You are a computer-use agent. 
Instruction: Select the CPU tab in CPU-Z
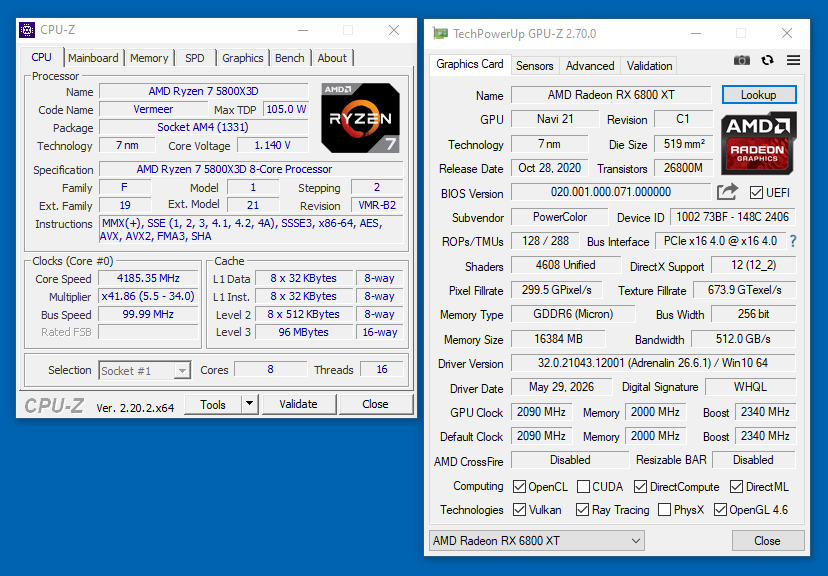42,57
